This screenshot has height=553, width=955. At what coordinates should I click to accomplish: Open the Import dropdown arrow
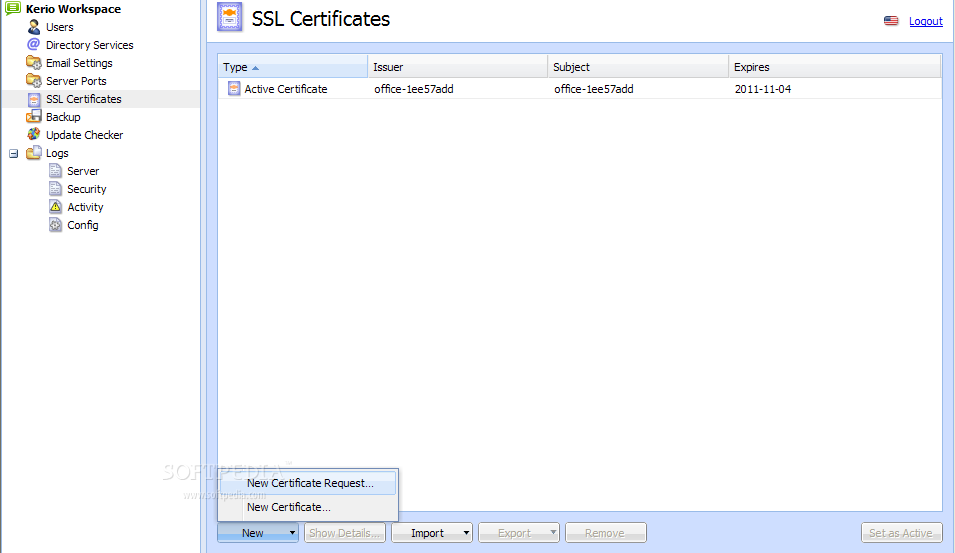tap(466, 533)
